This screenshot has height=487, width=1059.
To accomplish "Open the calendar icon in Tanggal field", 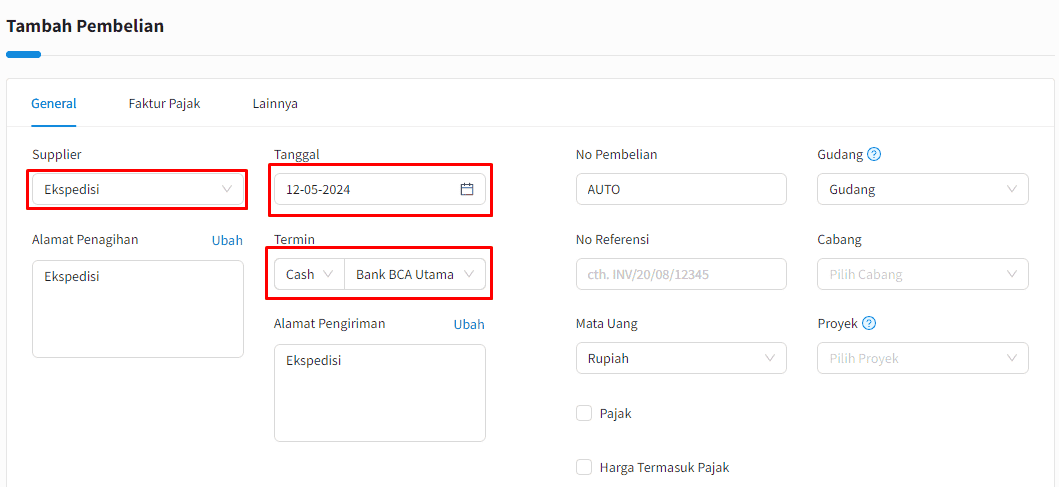I will (467, 189).
